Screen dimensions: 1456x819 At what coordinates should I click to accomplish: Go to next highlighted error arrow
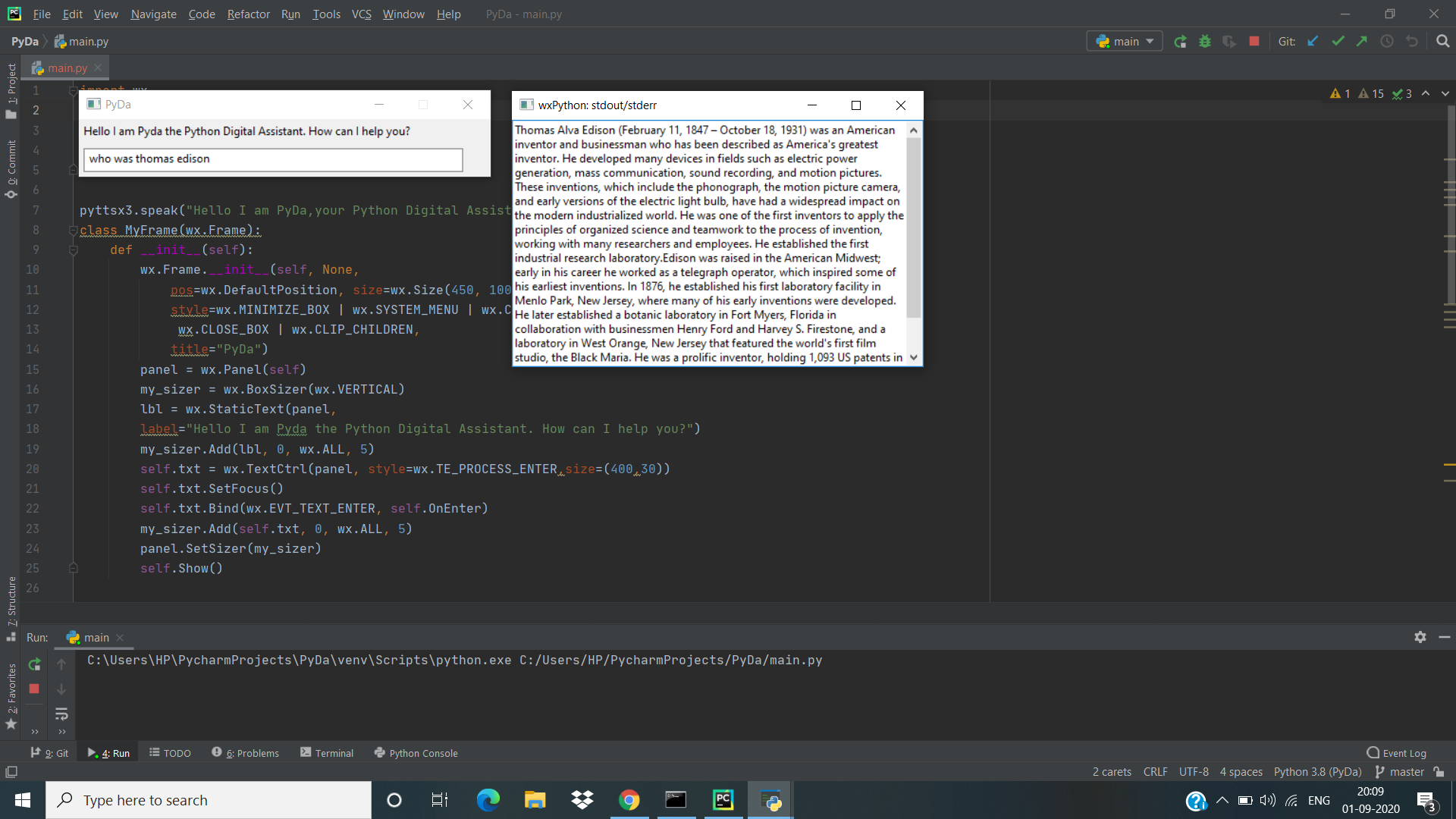click(1445, 93)
